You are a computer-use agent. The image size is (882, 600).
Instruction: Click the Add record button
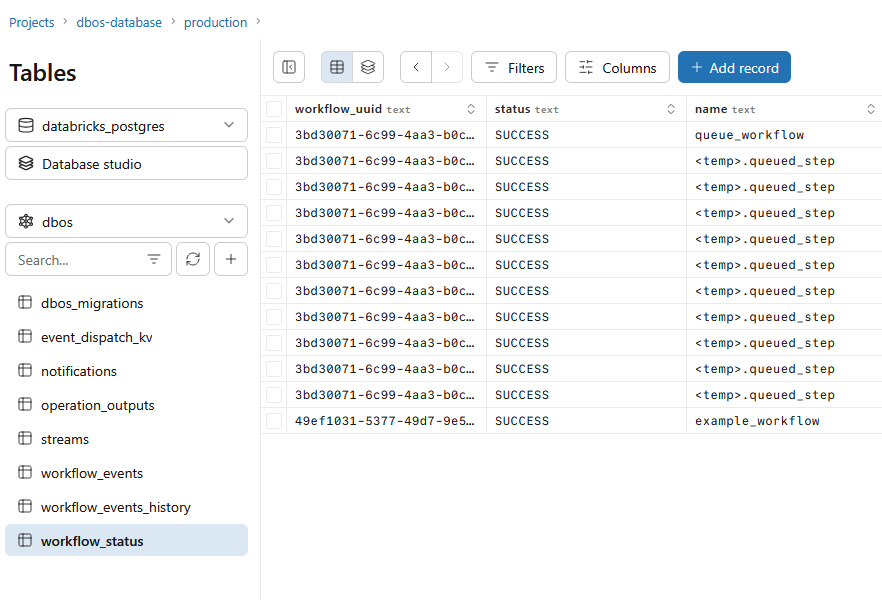tap(734, 67)
